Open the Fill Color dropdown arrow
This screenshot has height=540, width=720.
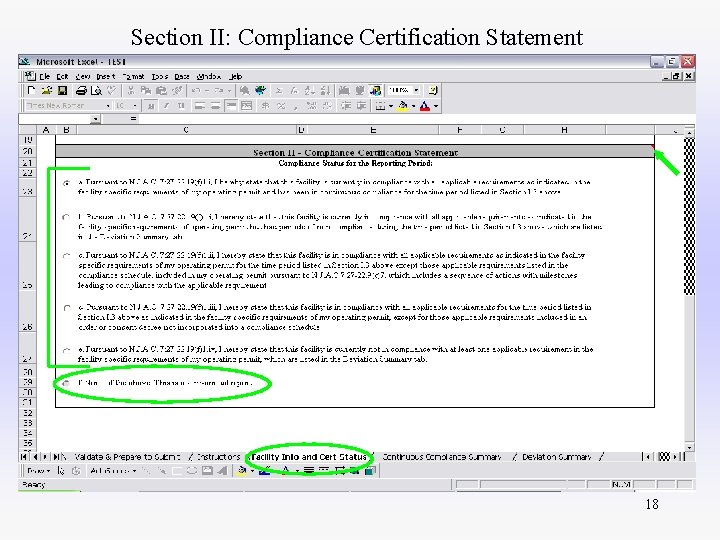(413, 106)
